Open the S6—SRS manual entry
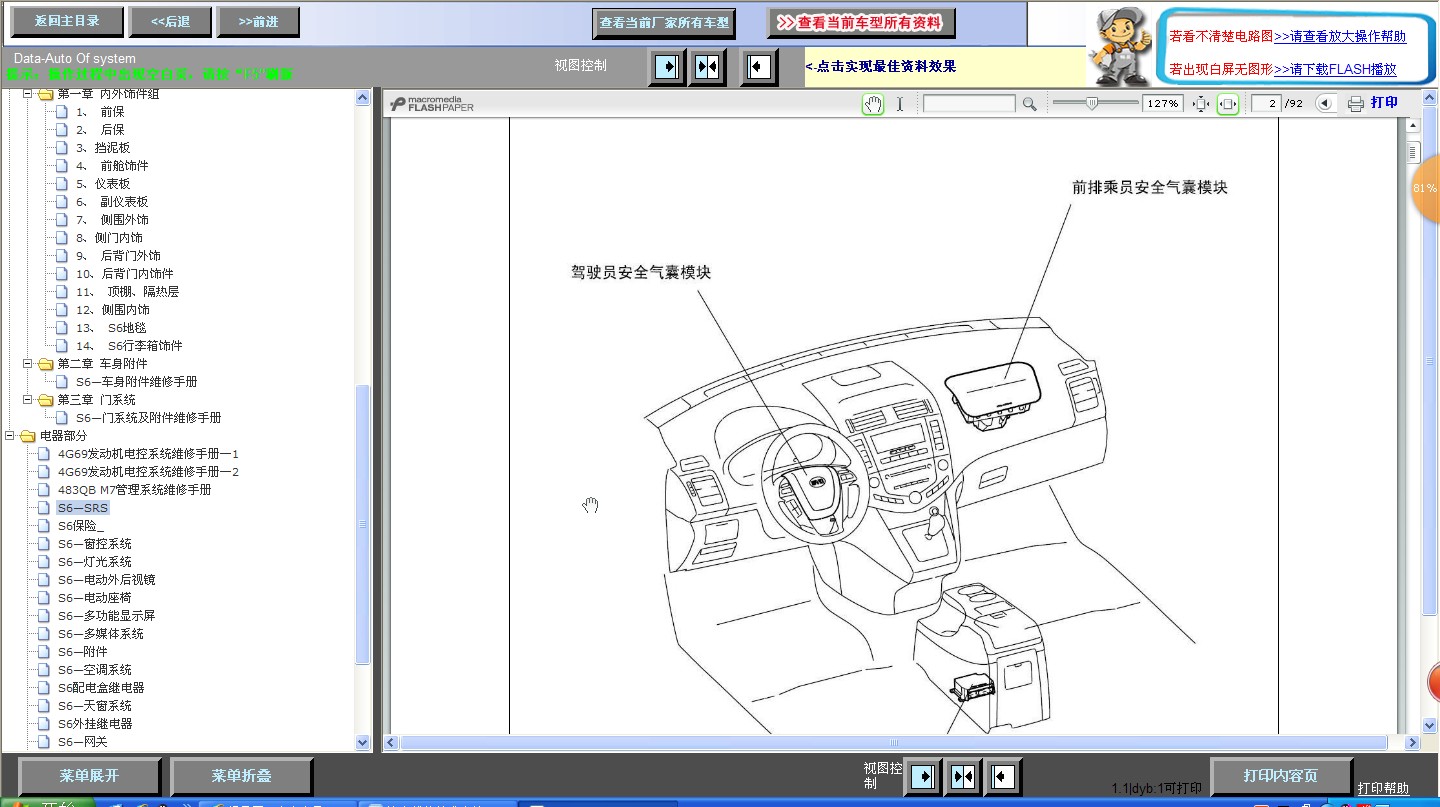This screenshot has height=807, width=1440. click(83, 508)
